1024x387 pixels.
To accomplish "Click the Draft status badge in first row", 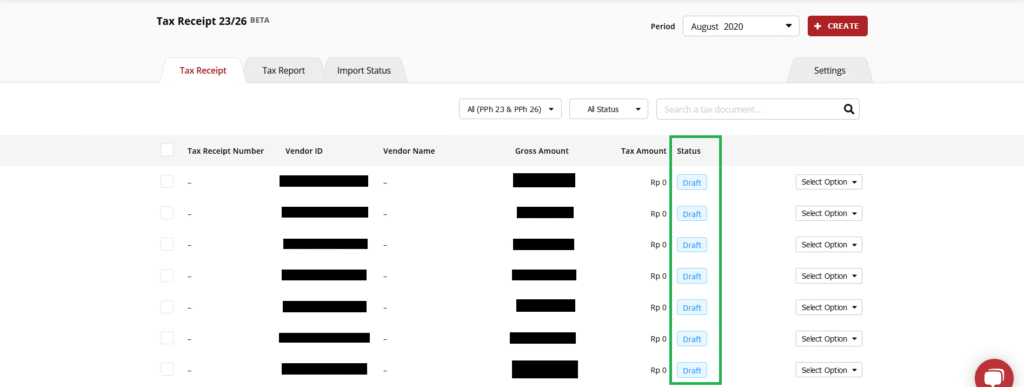I will [x=692, y=183].
